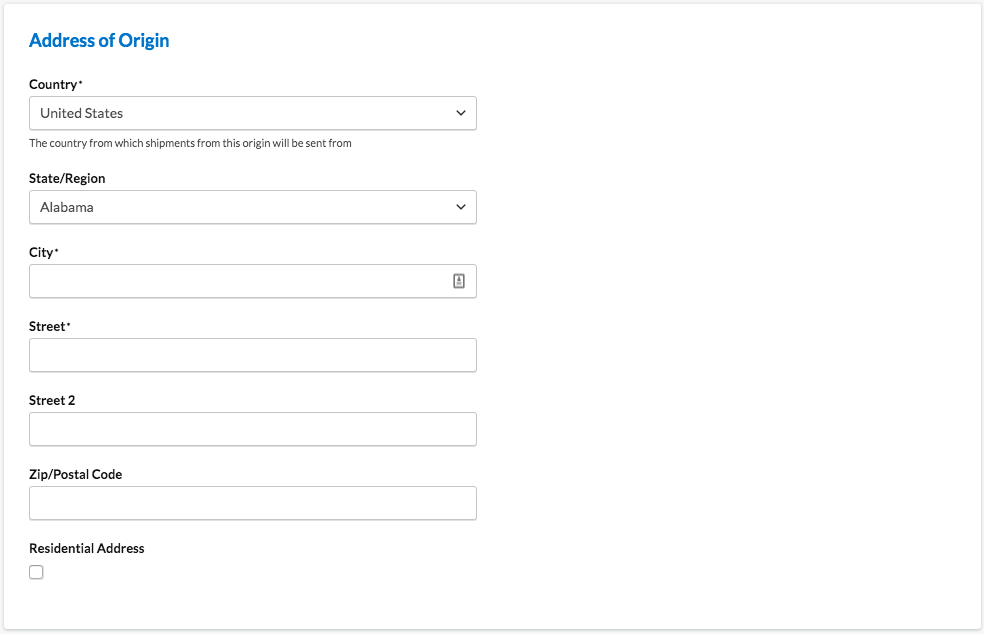Click the required asterisk beside Country label
The width and height of the screenshot is (984, 634).
pyautogui.click(x=80, y=84)
